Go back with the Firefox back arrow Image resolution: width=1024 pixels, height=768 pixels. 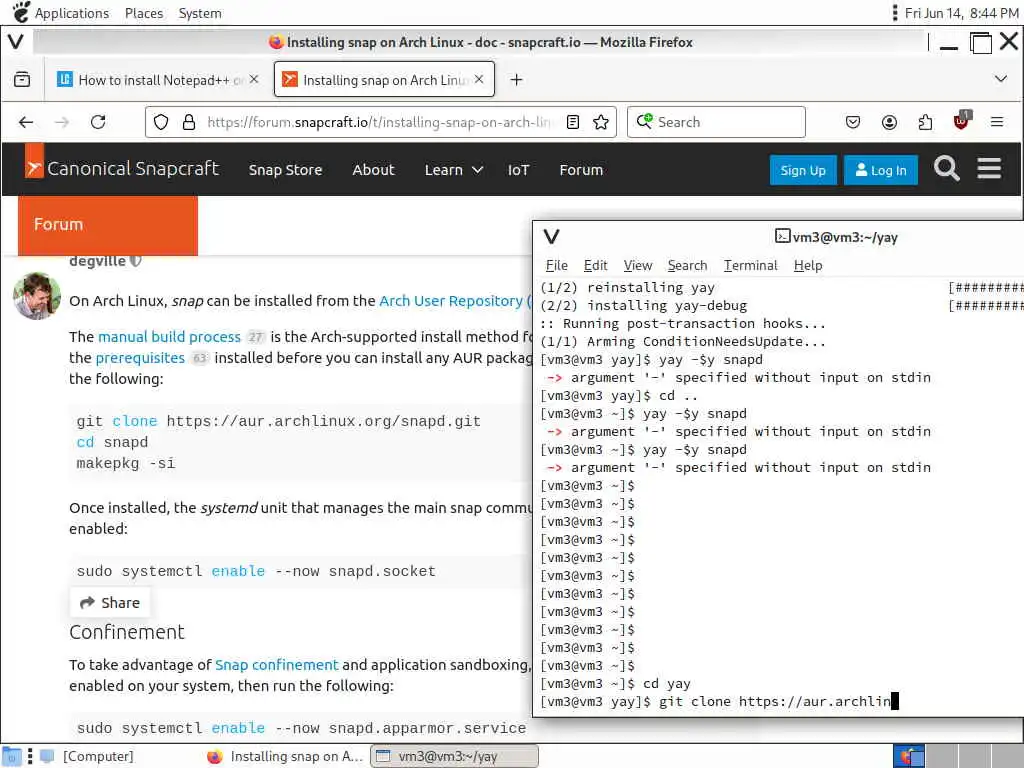point(26,122)
